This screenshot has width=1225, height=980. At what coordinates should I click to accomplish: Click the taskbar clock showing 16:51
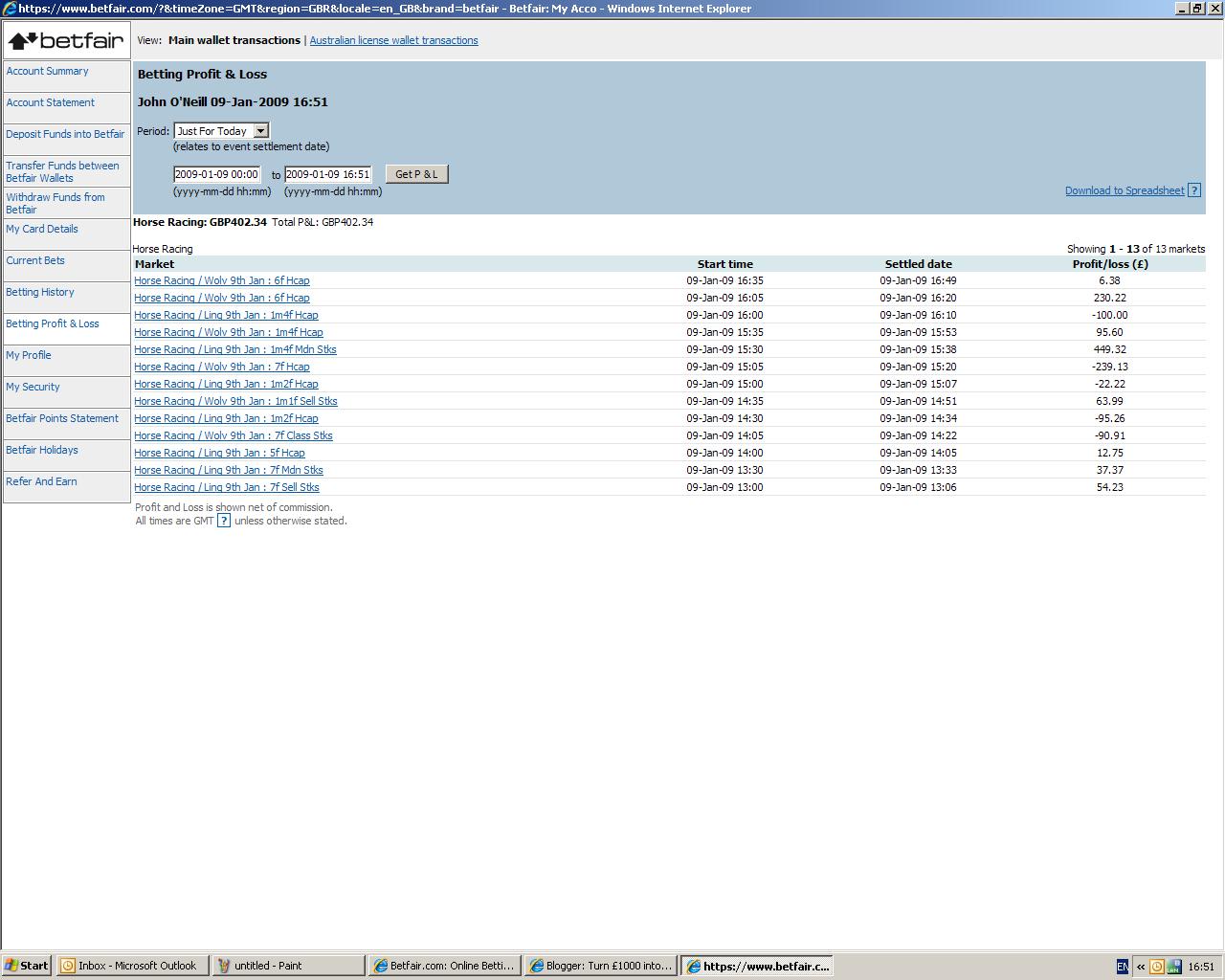tap(1201, 967)
